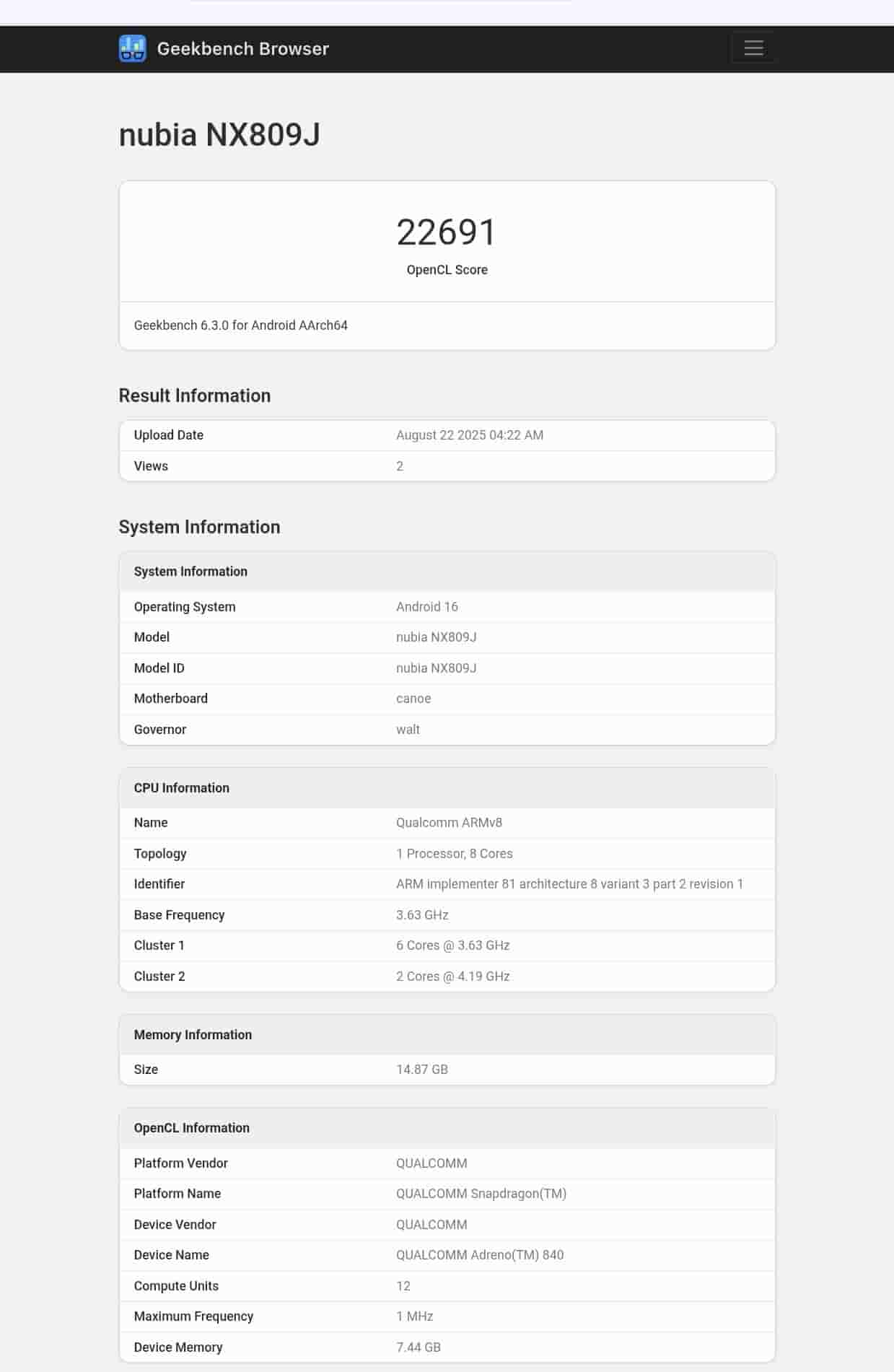Click the ARM implementer identifier text
Image resolution: width=894 pixels, height=1372 pixels.
click(x=569, y=884)
